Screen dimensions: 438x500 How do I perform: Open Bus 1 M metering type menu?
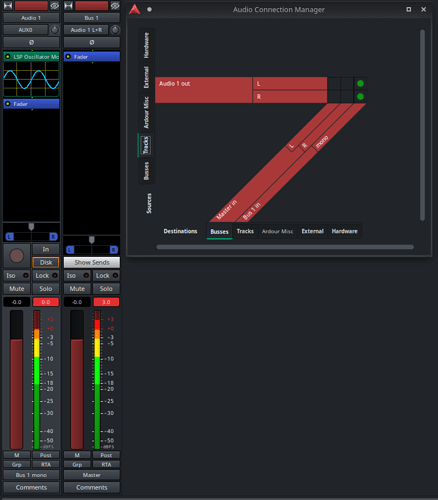77,455
